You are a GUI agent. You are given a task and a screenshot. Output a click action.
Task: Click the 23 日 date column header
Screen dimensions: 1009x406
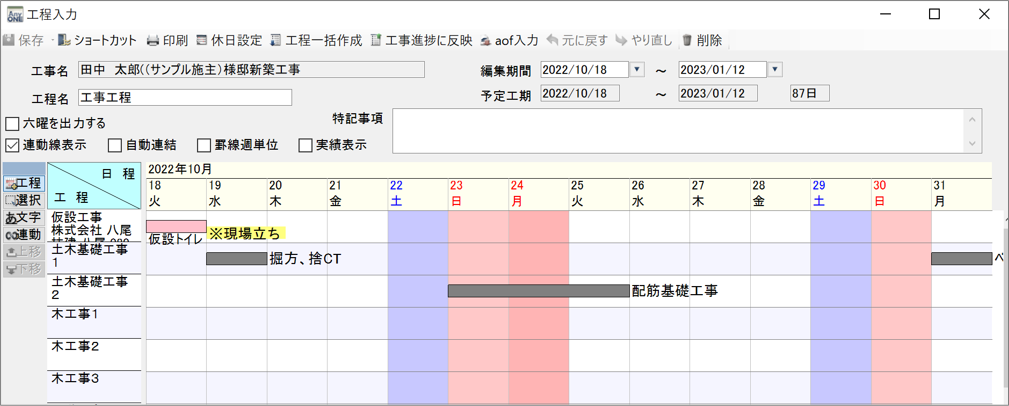478,193
